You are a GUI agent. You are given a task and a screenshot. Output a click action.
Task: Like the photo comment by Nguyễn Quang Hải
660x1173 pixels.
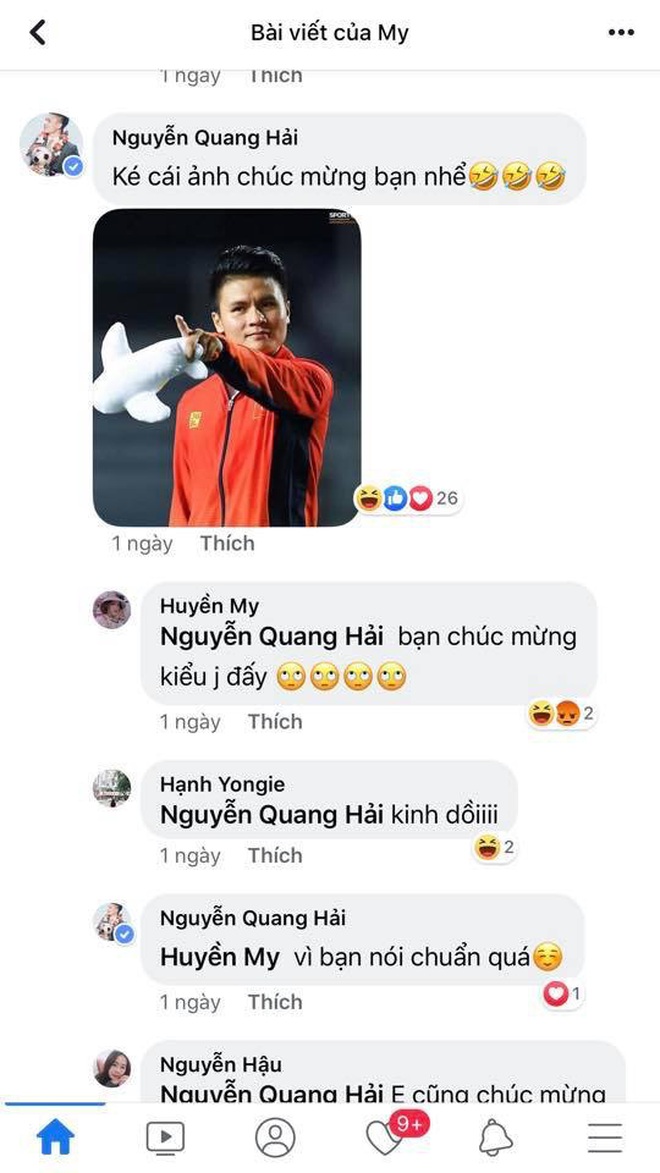tap(227, 543)
